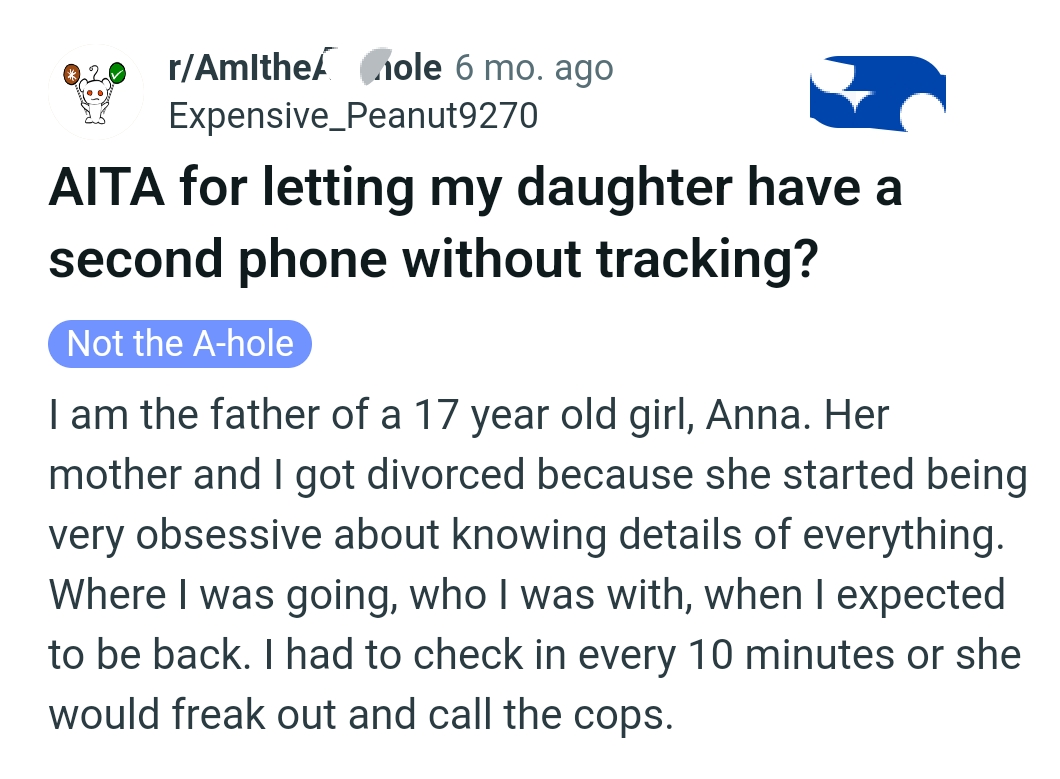Image resolution: width=1060 pixels, height=779 pixels.
Task: Click the avatar's circular profile picture frame
Action: pos(95,91)
